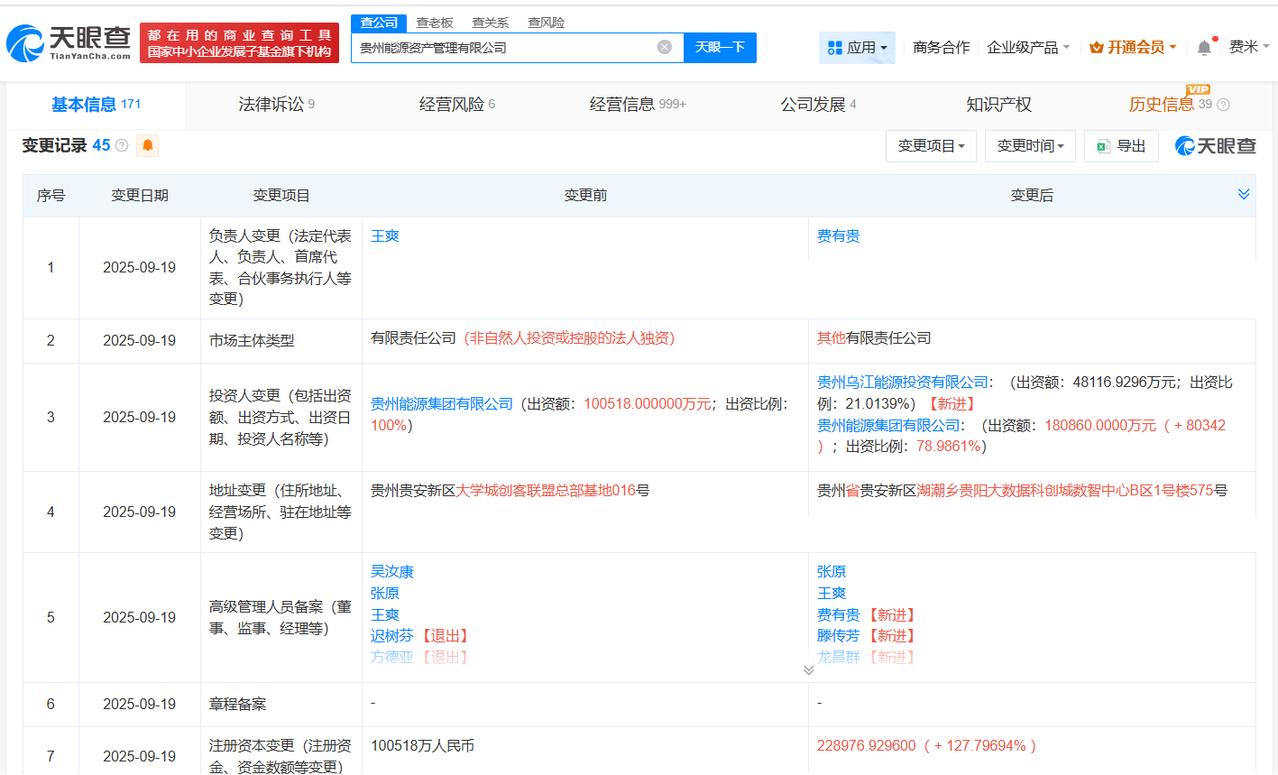Open 吴汝康 link in row 5

[392, 572]
